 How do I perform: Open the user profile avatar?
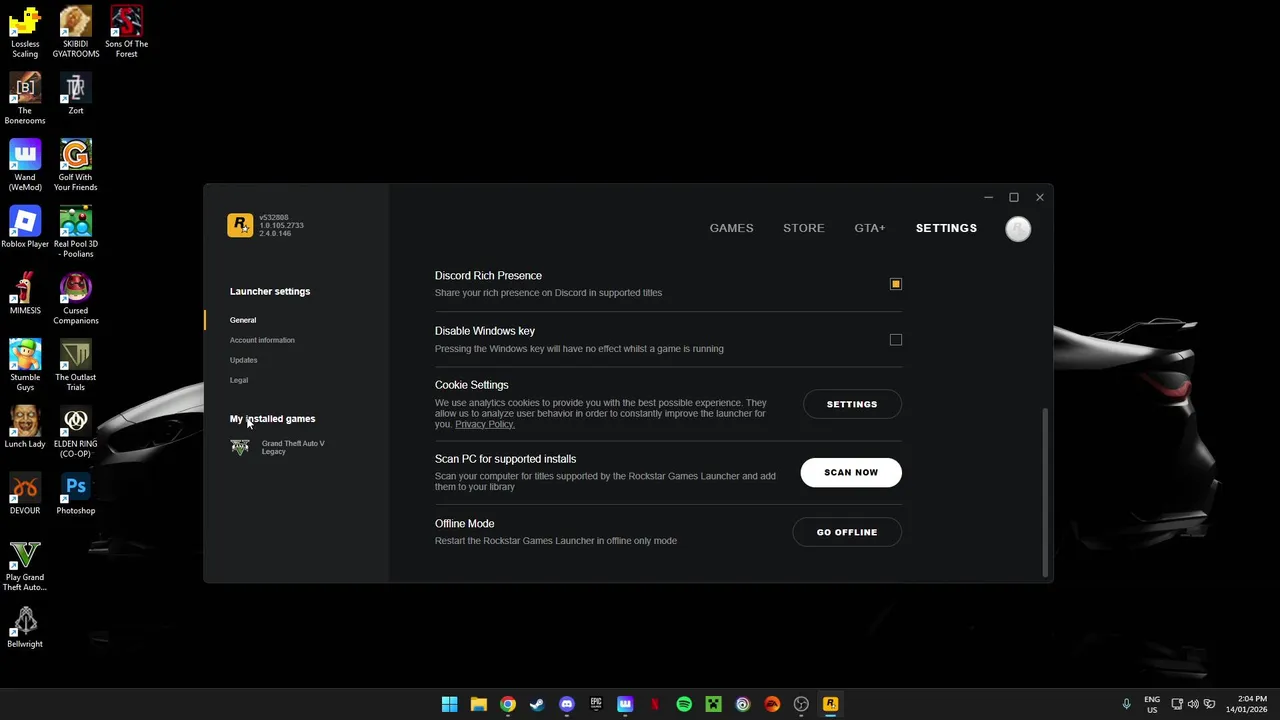[x=1018, y=229]
